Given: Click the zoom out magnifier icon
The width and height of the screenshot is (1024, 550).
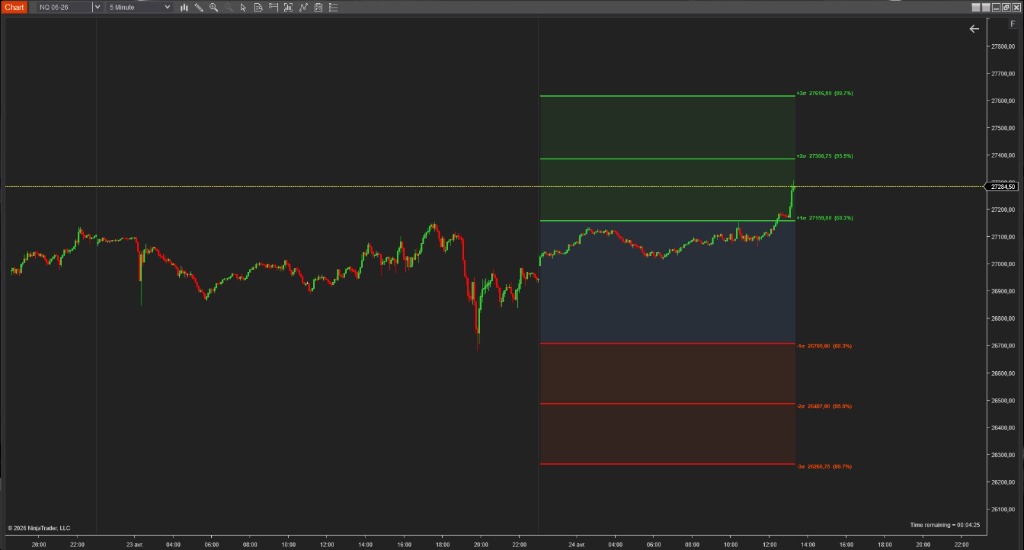Looking at the screenshot, I should tap(230, 7).
